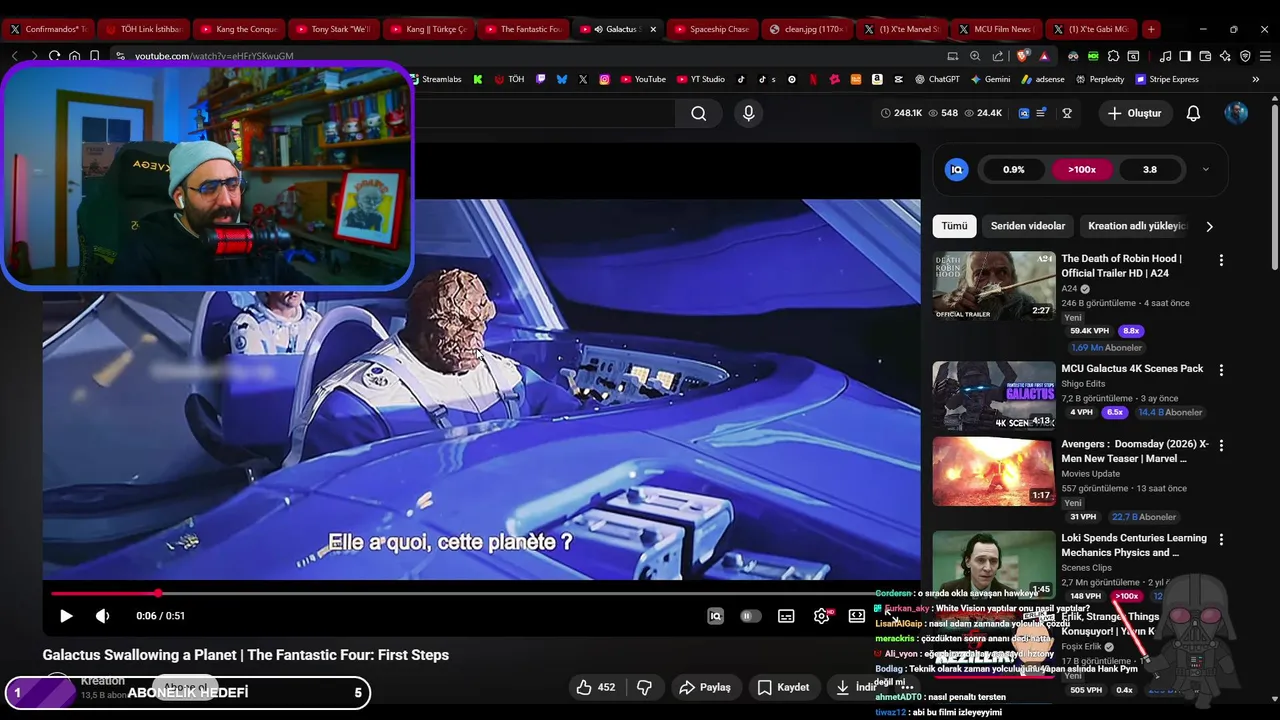Open the Twitch bookmark icon
Viewport: 1280px width, 720px height.
[541, 79]
